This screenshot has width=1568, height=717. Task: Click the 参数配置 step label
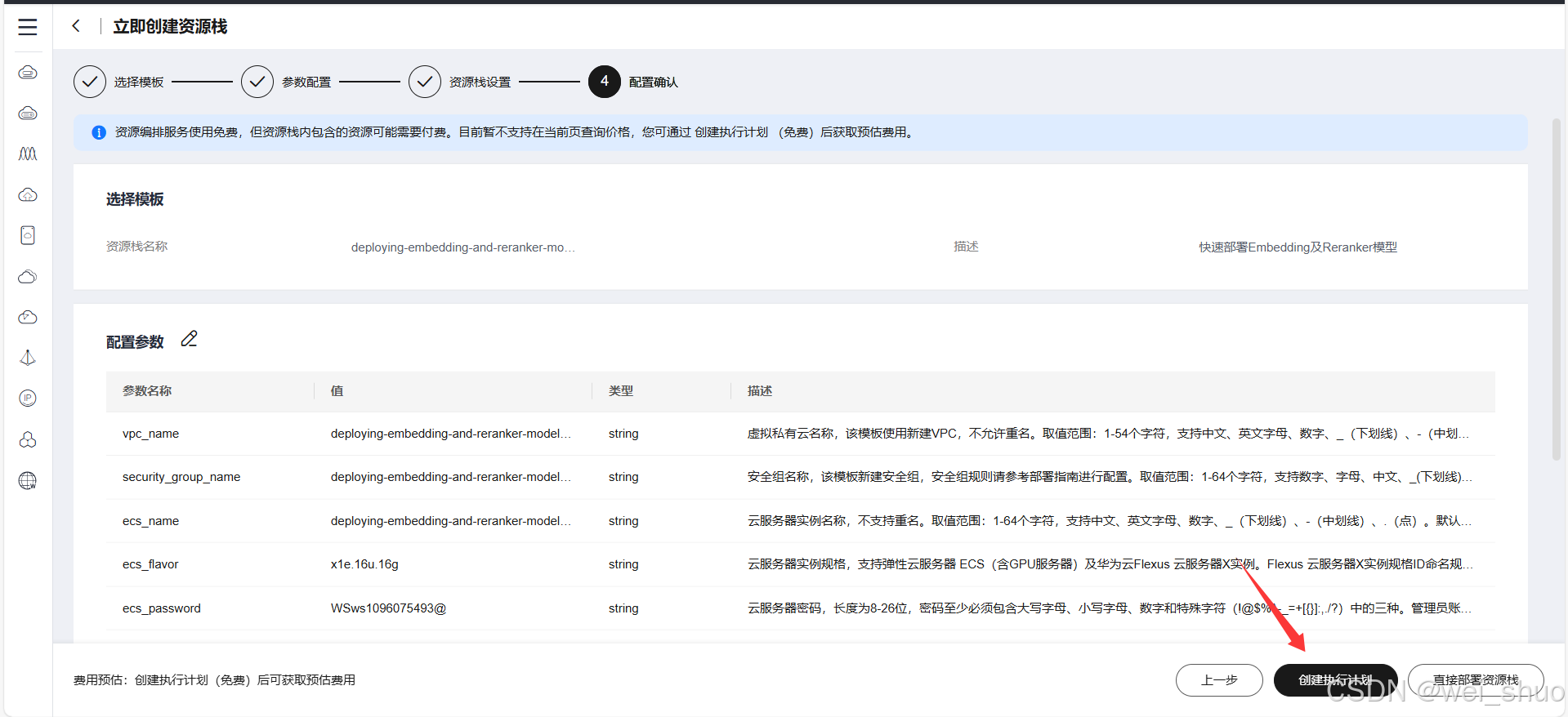tap(306, 82)
